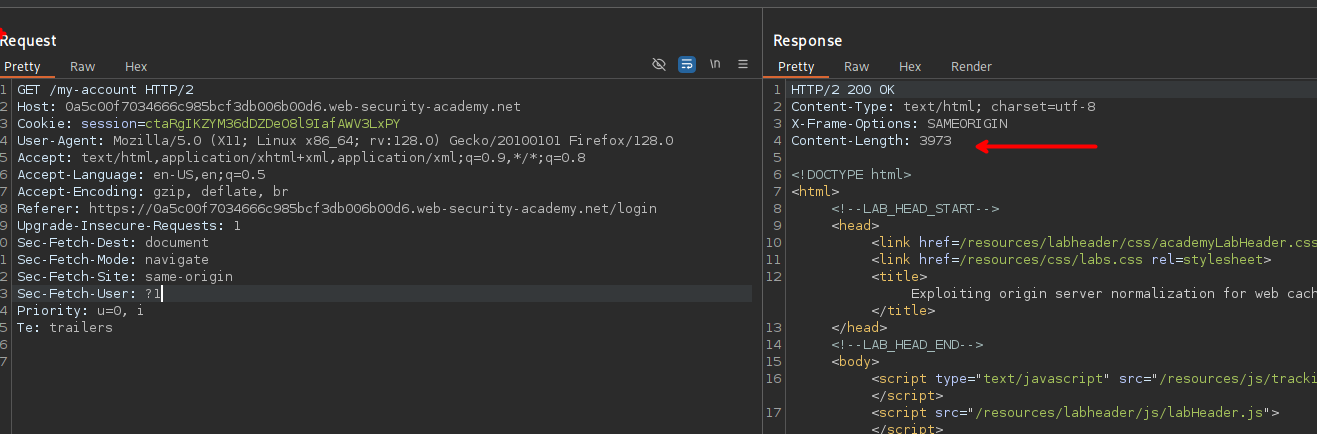The width and height of the screenshot is (1317, 434).
Task: Switch to the request Raw tab
Action: pyautogui.click(x=83, y=67)
